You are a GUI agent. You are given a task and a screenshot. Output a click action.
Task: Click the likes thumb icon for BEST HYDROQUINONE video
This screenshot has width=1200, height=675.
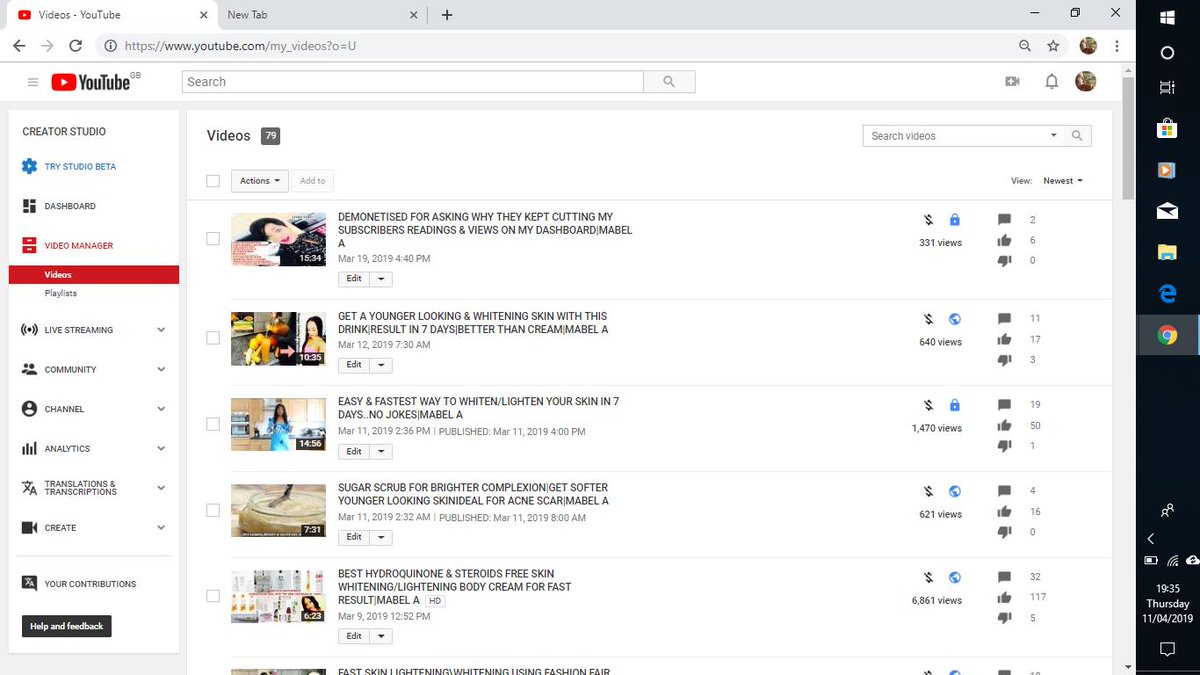pos(1004,598)
